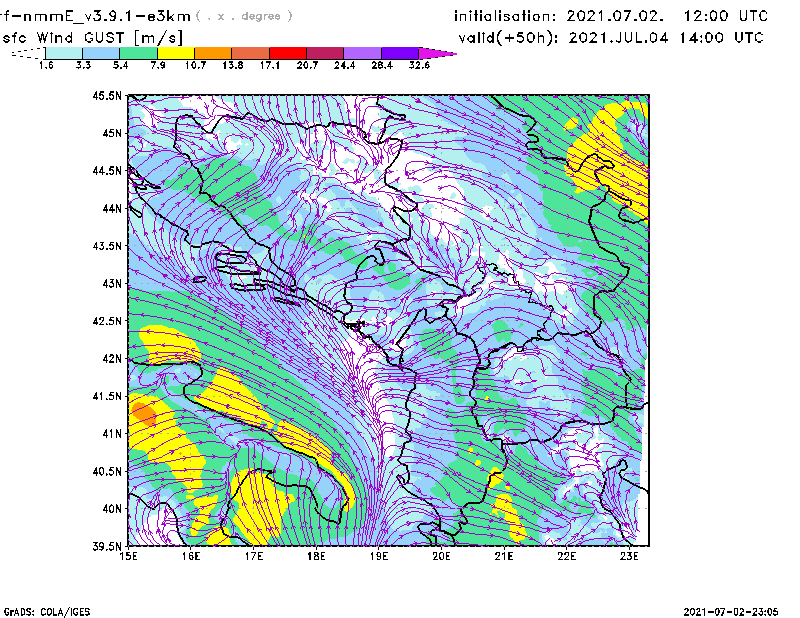Screen dimensions: 800x618
Task: Click the 15E longitude label
Action: [128, 556]
